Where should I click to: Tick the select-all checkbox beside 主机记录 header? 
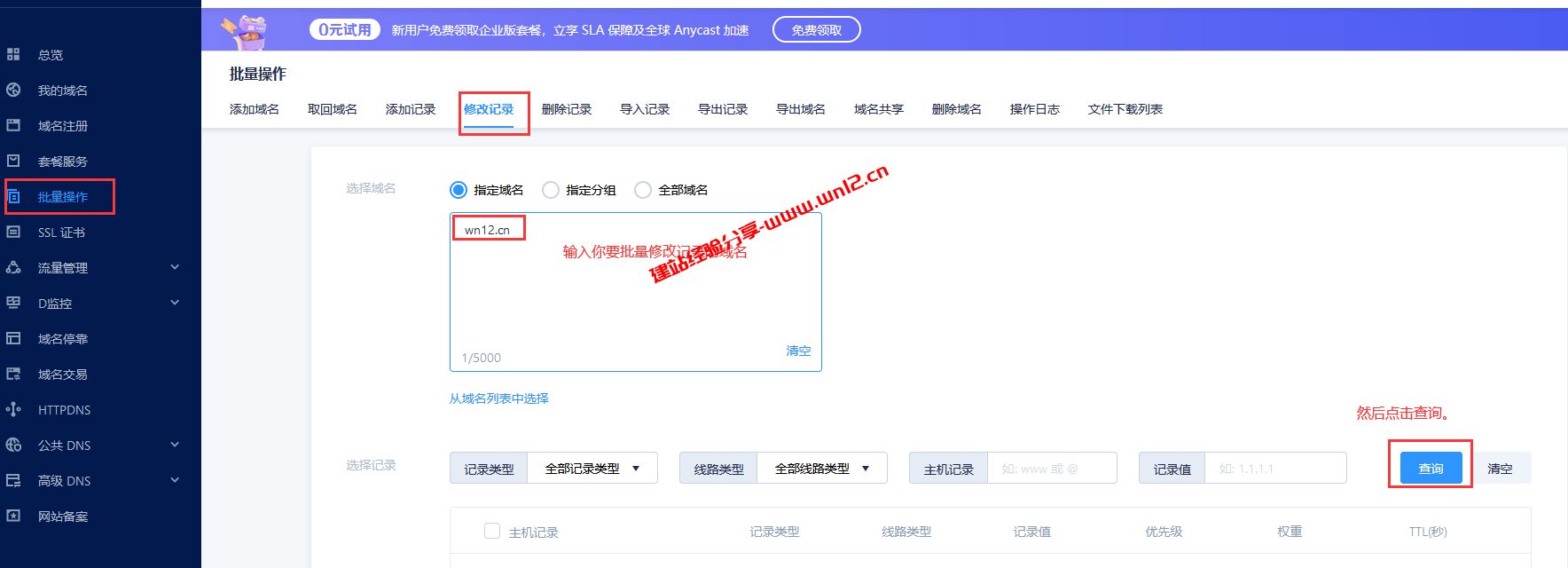492,531
